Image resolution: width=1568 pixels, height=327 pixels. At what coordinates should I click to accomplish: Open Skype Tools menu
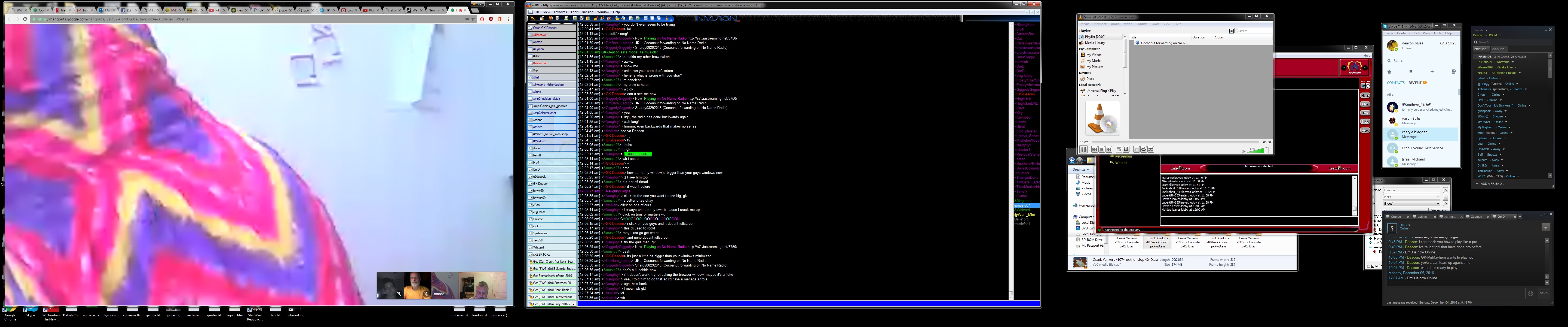1438,33
